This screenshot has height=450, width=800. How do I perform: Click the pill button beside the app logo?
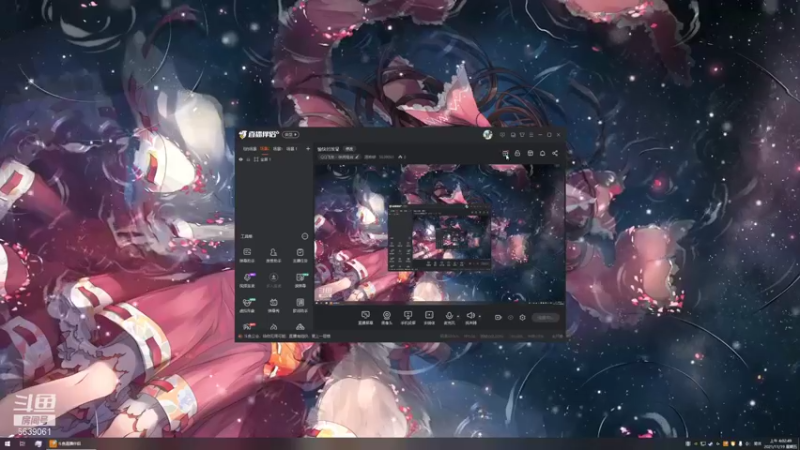pyautogui.click(x=291, y=134)
